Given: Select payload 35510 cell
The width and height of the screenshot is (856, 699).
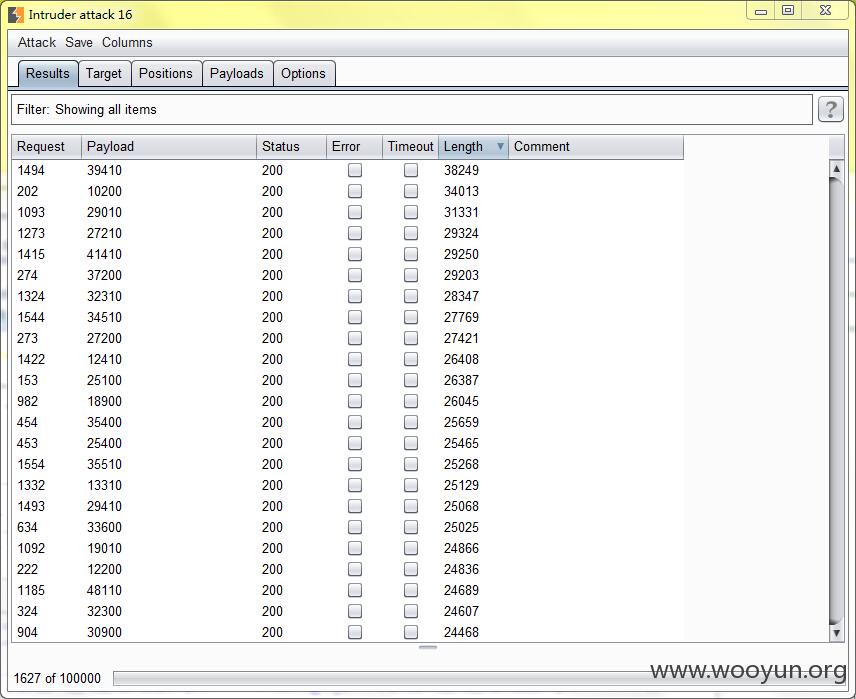Looking at the screenshot, I should click(x=104, y=465).
